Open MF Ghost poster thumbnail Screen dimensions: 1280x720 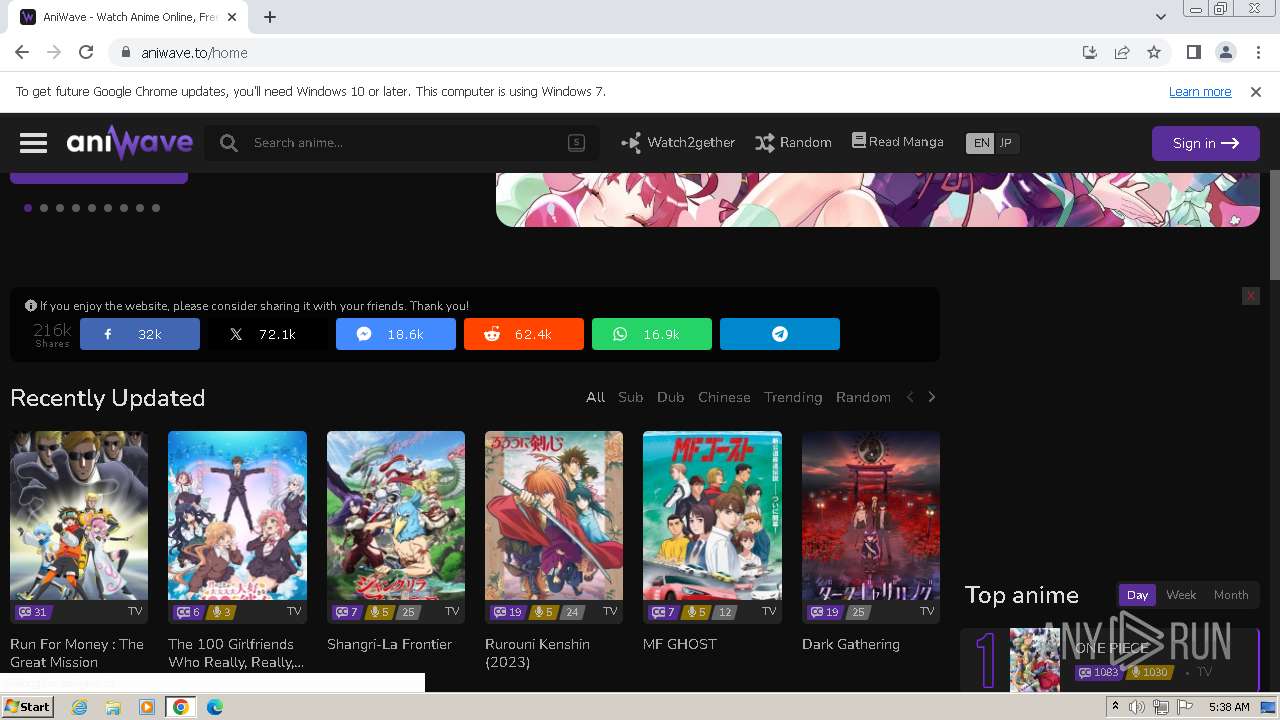[712, 515]
